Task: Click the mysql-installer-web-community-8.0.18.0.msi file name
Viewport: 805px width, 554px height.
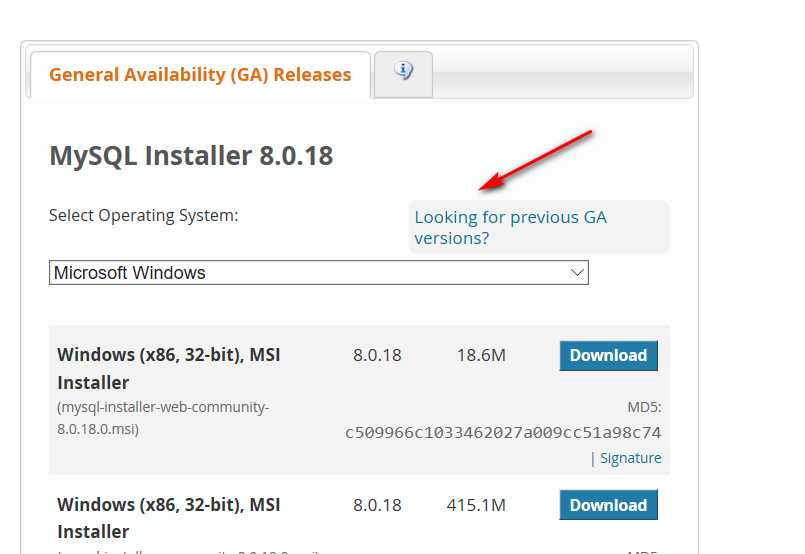Action: tap(163, 418)
